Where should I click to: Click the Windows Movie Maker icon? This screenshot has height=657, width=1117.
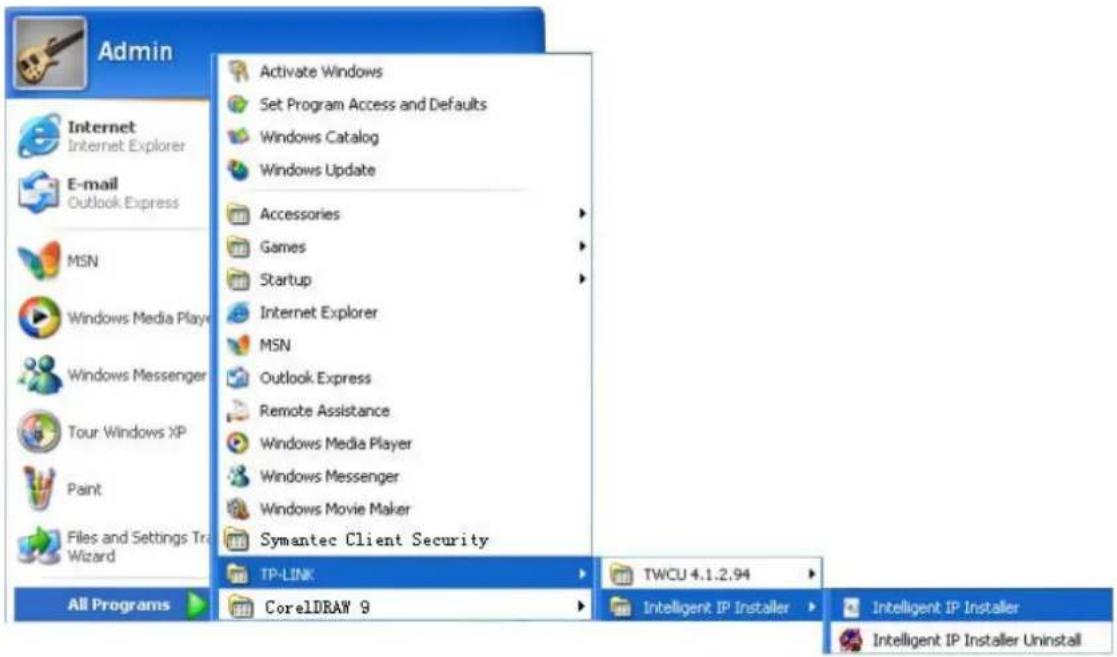(x=238, y=509)
